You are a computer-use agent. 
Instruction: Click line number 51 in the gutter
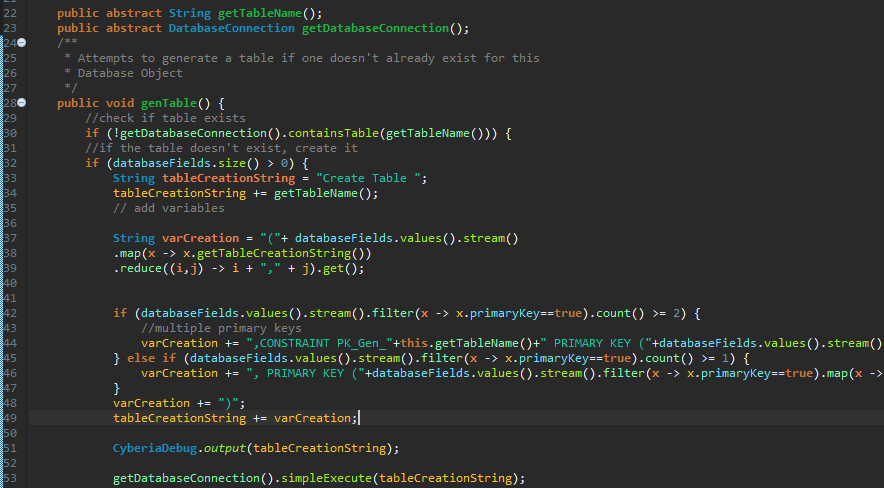click(x=10, y=449)
